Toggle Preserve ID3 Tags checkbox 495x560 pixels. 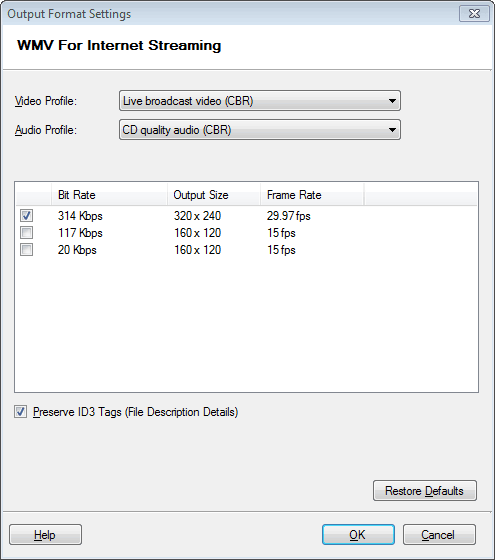click(x=20, y=412)
